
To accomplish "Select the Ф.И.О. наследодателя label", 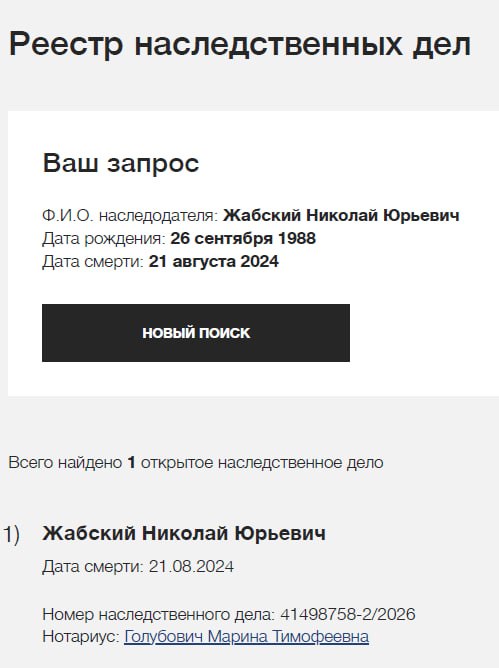I will (x=130, y=216).
